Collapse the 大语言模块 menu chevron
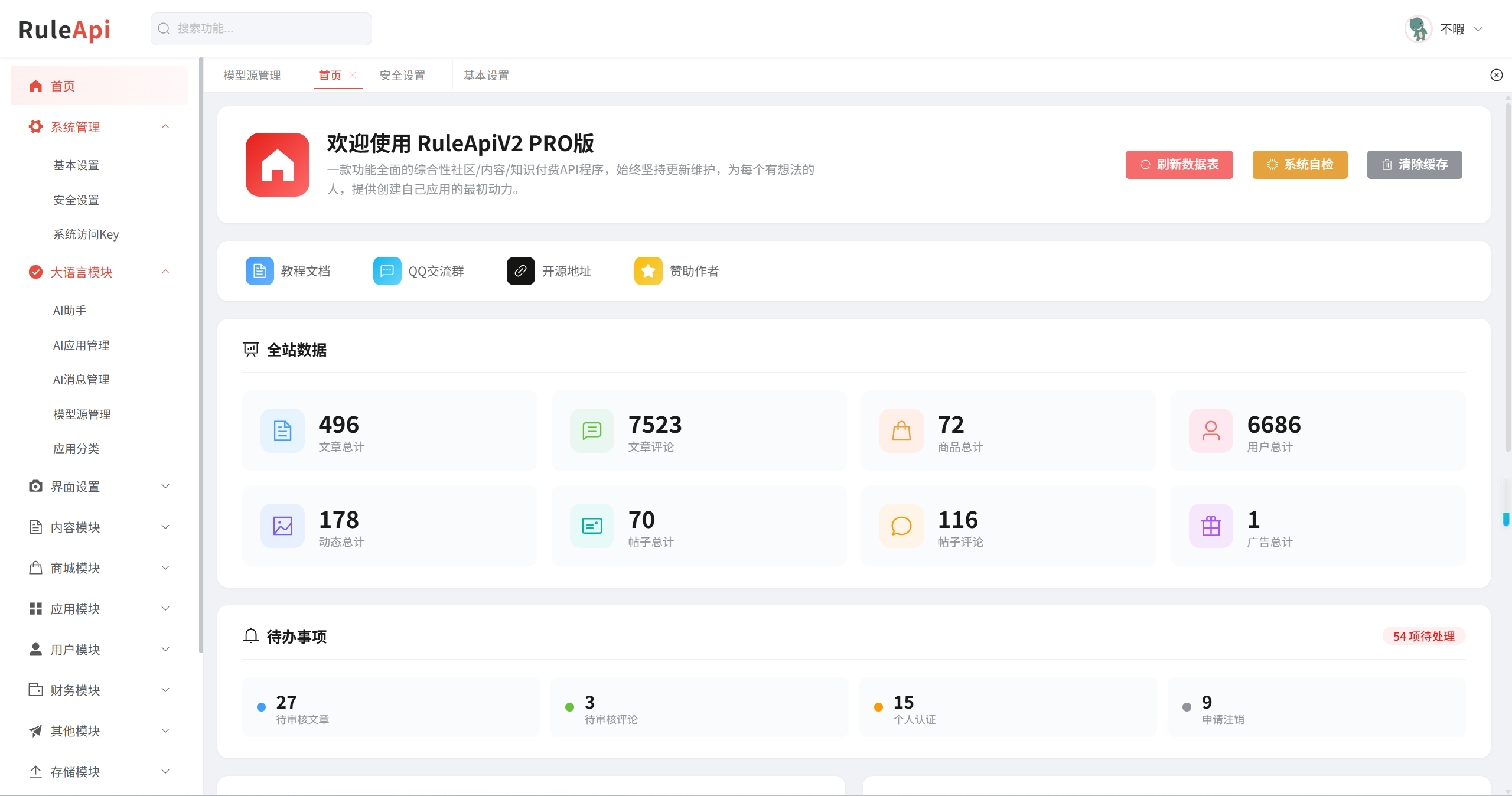Image resolution: width=1512 pixels, height=796 pixels. pyautogui.click(x=165, y=272)
